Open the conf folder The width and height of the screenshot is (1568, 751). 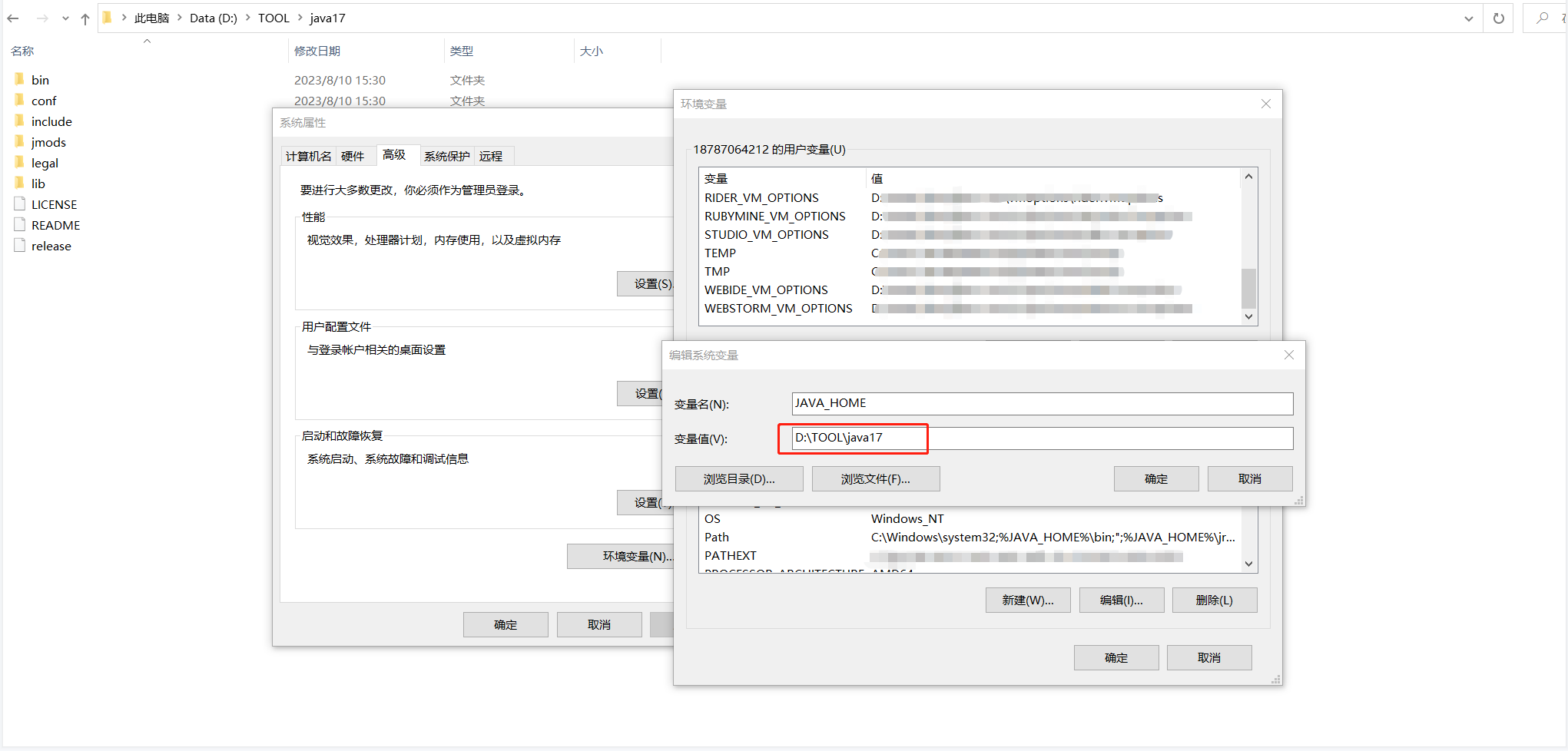44,100
